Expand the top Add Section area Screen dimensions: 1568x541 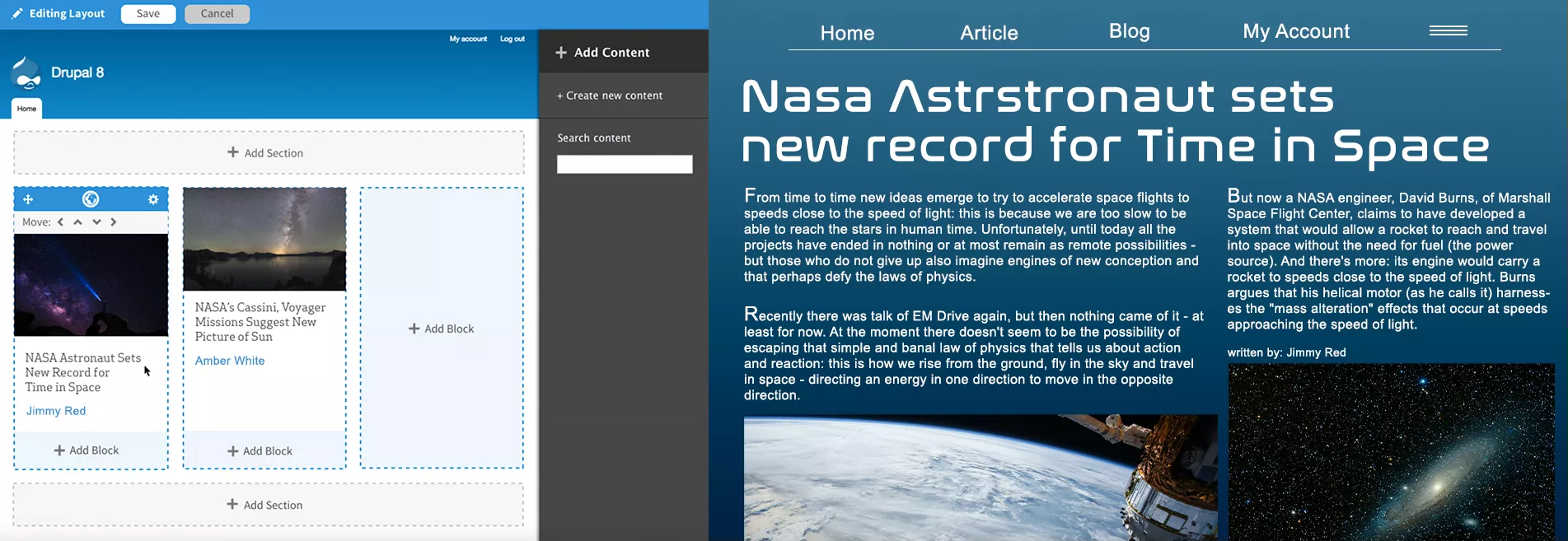pyautogui.click(x=266, y=153)
